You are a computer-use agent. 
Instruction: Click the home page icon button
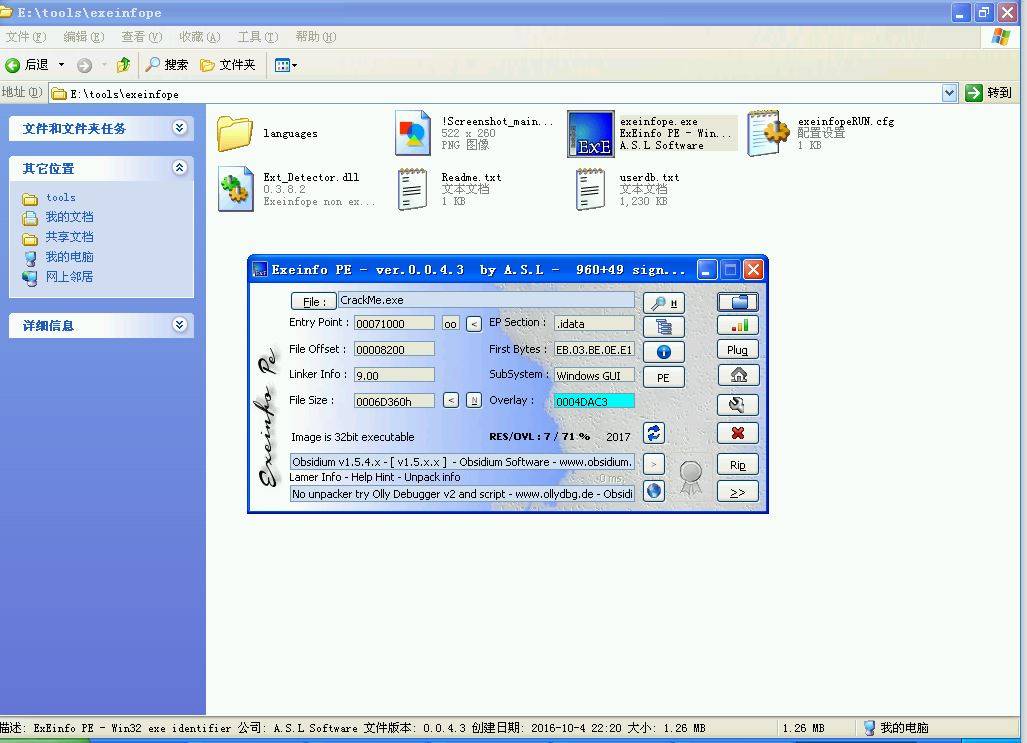coord(738,375)
